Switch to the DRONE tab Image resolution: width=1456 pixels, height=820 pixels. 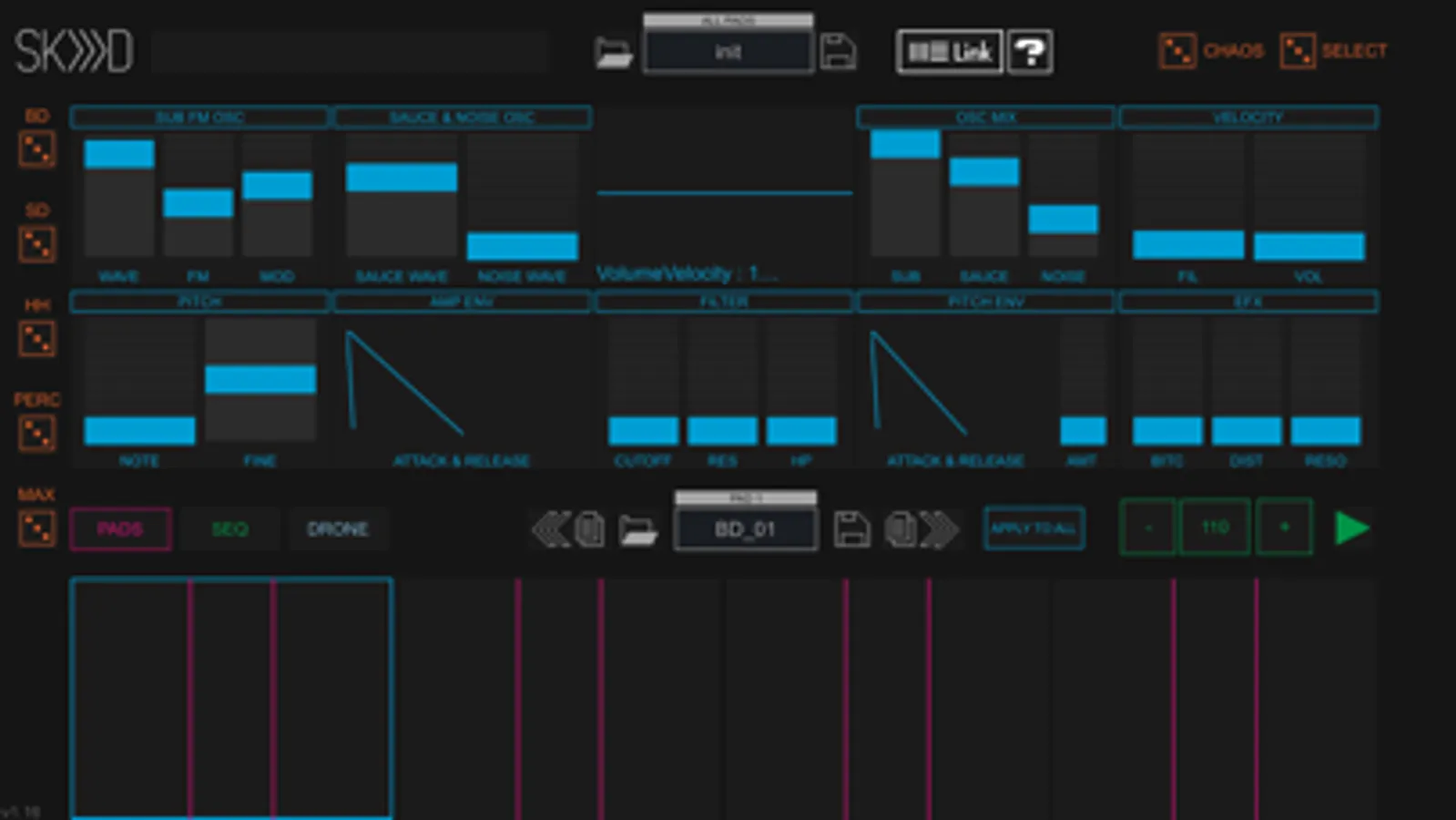(338, 529)
